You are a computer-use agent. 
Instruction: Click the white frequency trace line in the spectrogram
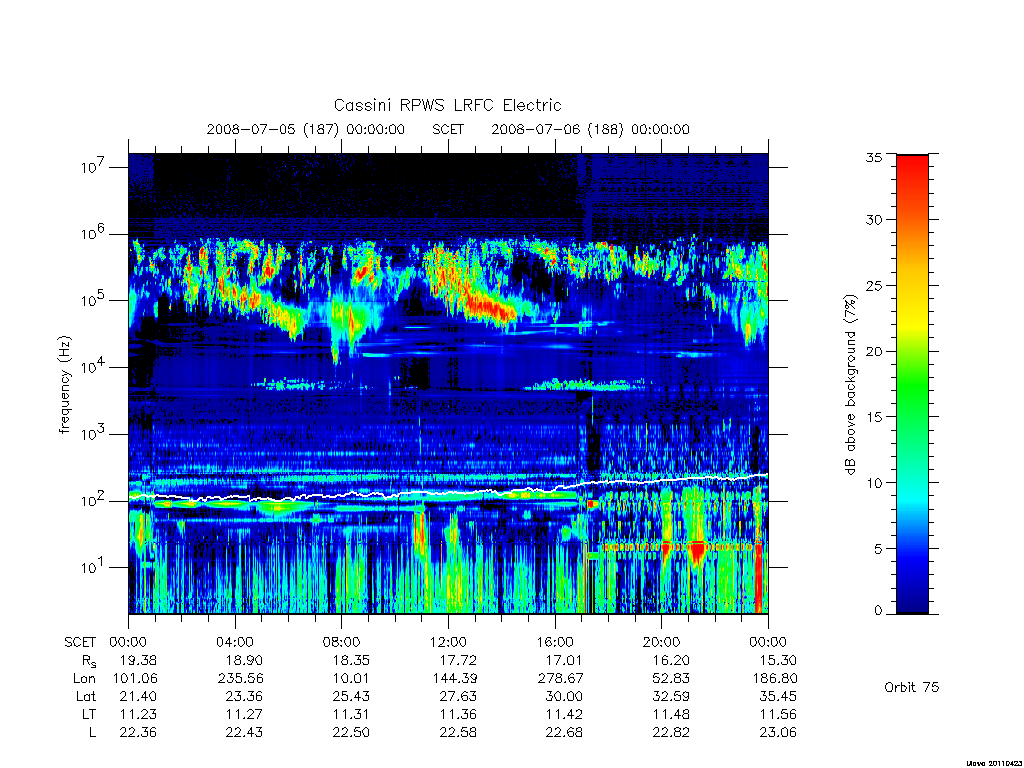(x=448, y=492)
